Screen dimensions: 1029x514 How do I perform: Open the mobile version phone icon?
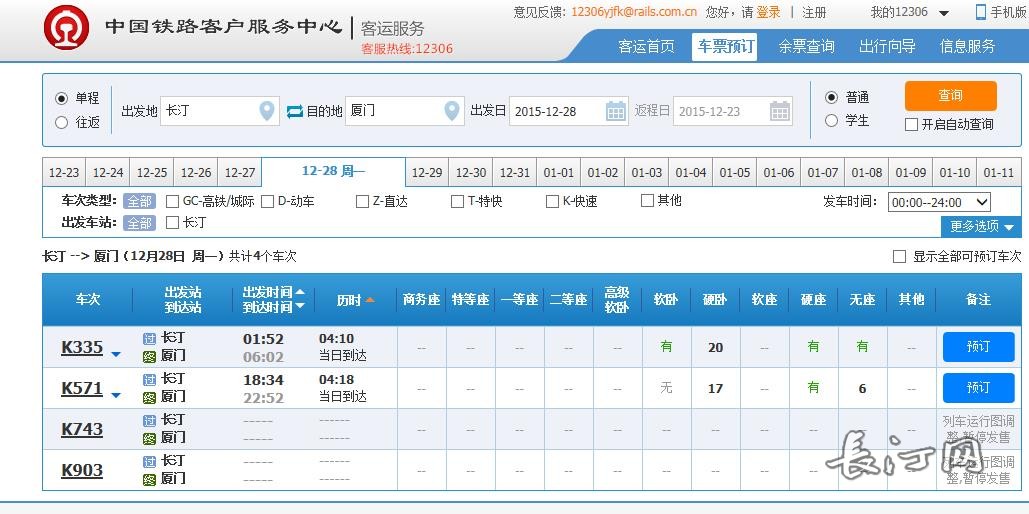tap(981, 12)
